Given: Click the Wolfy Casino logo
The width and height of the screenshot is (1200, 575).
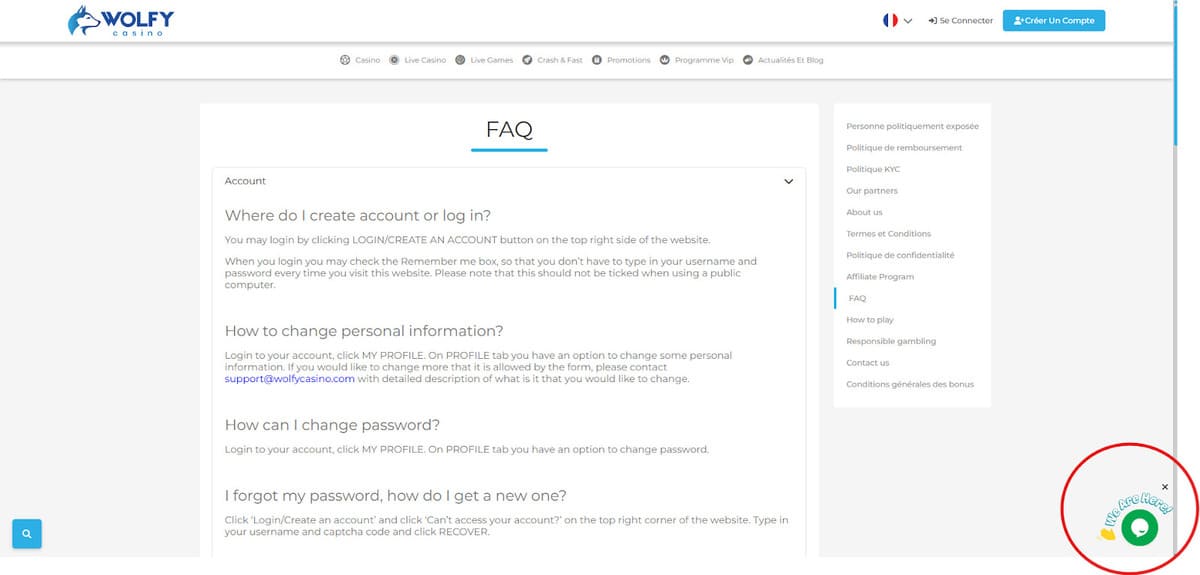Looking at the screenshot, I should click(122, 21).
